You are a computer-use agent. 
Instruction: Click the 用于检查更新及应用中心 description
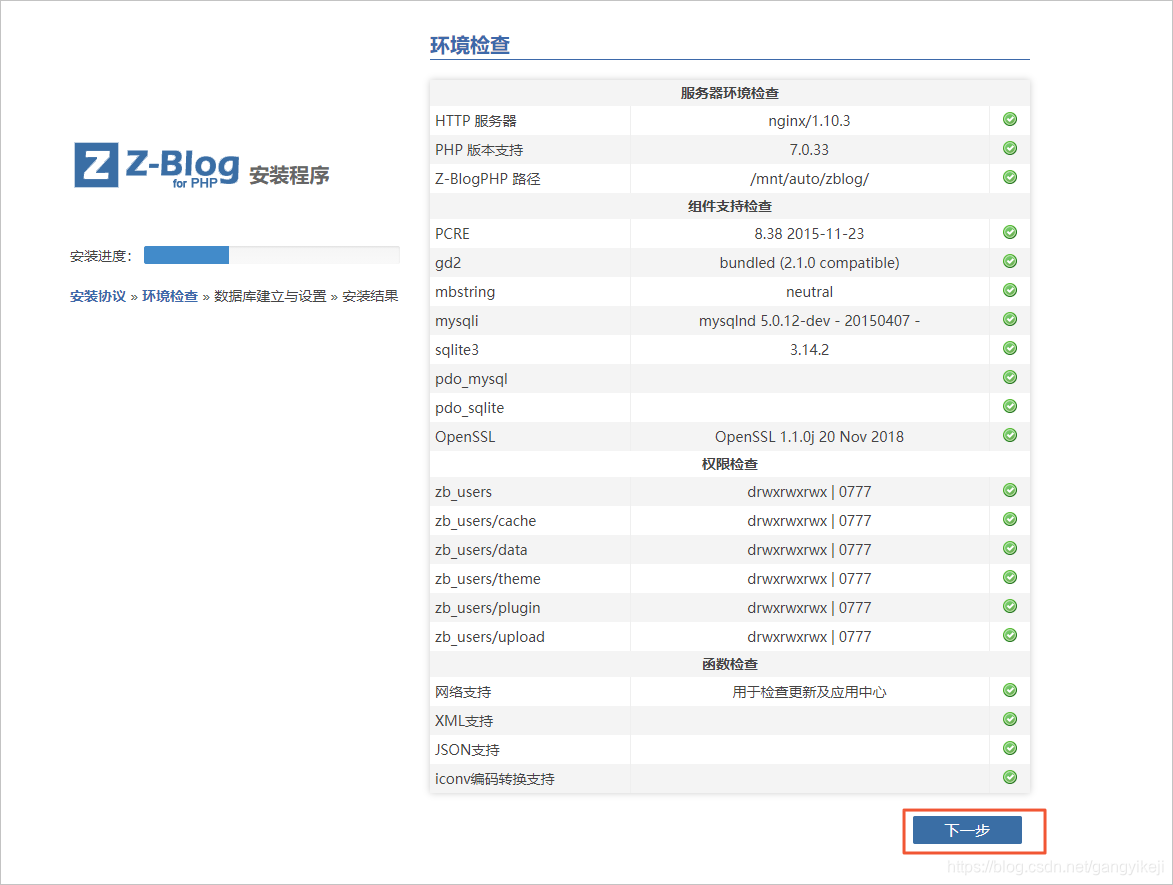click(809, 692)
